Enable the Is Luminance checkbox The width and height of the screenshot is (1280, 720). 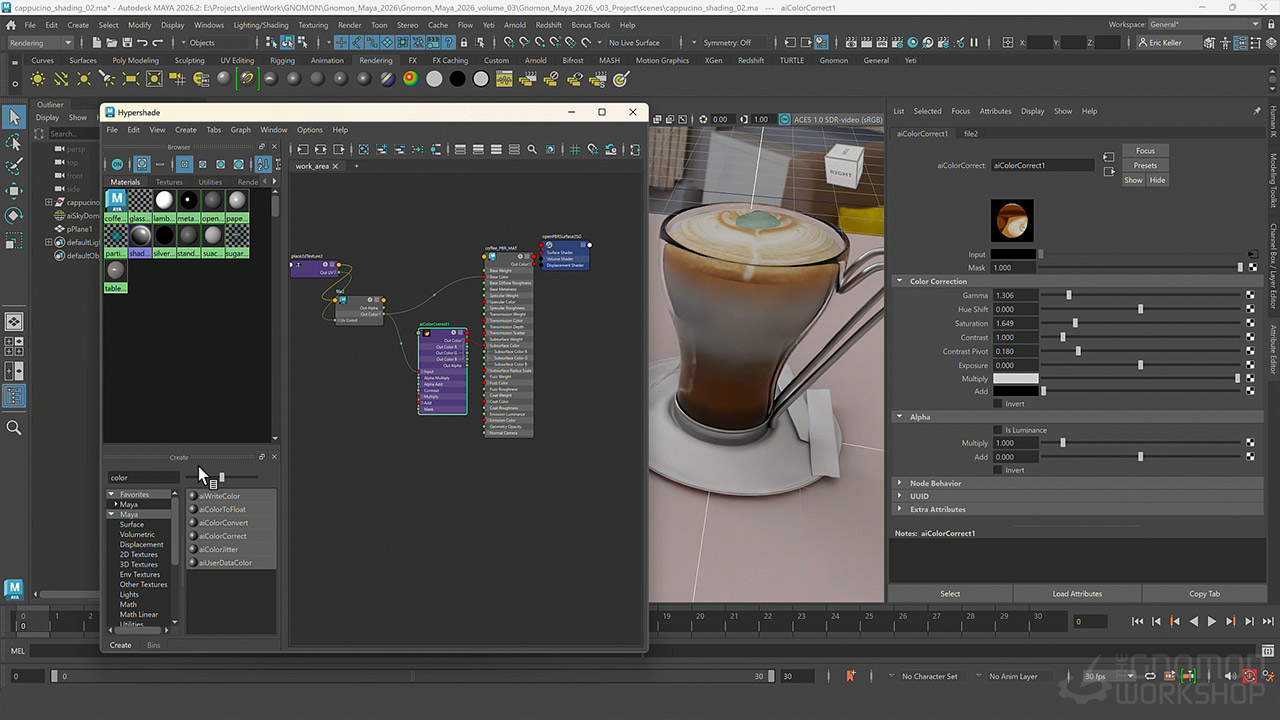[x=997, y=430]
